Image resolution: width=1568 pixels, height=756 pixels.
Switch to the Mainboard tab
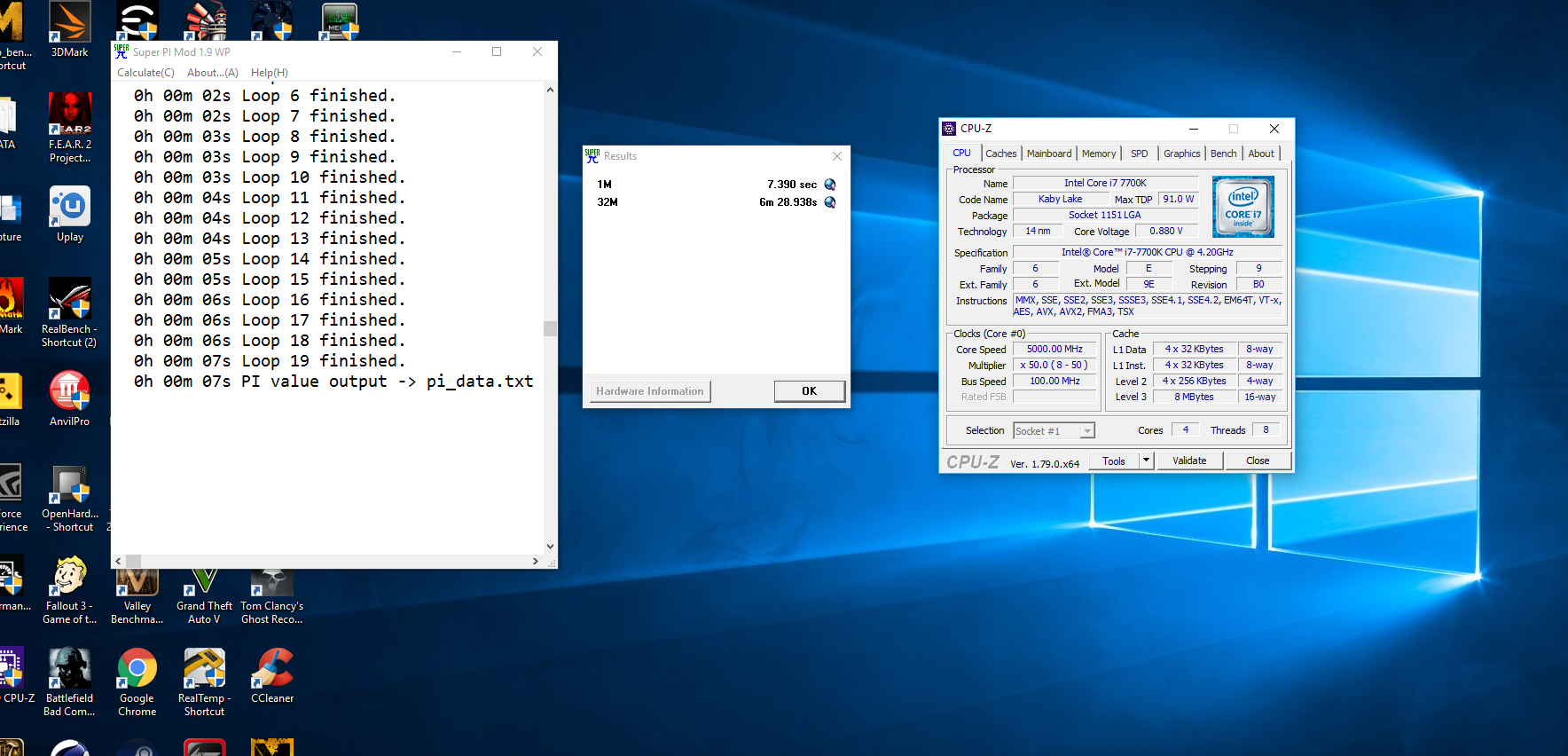coord(1049,154)
